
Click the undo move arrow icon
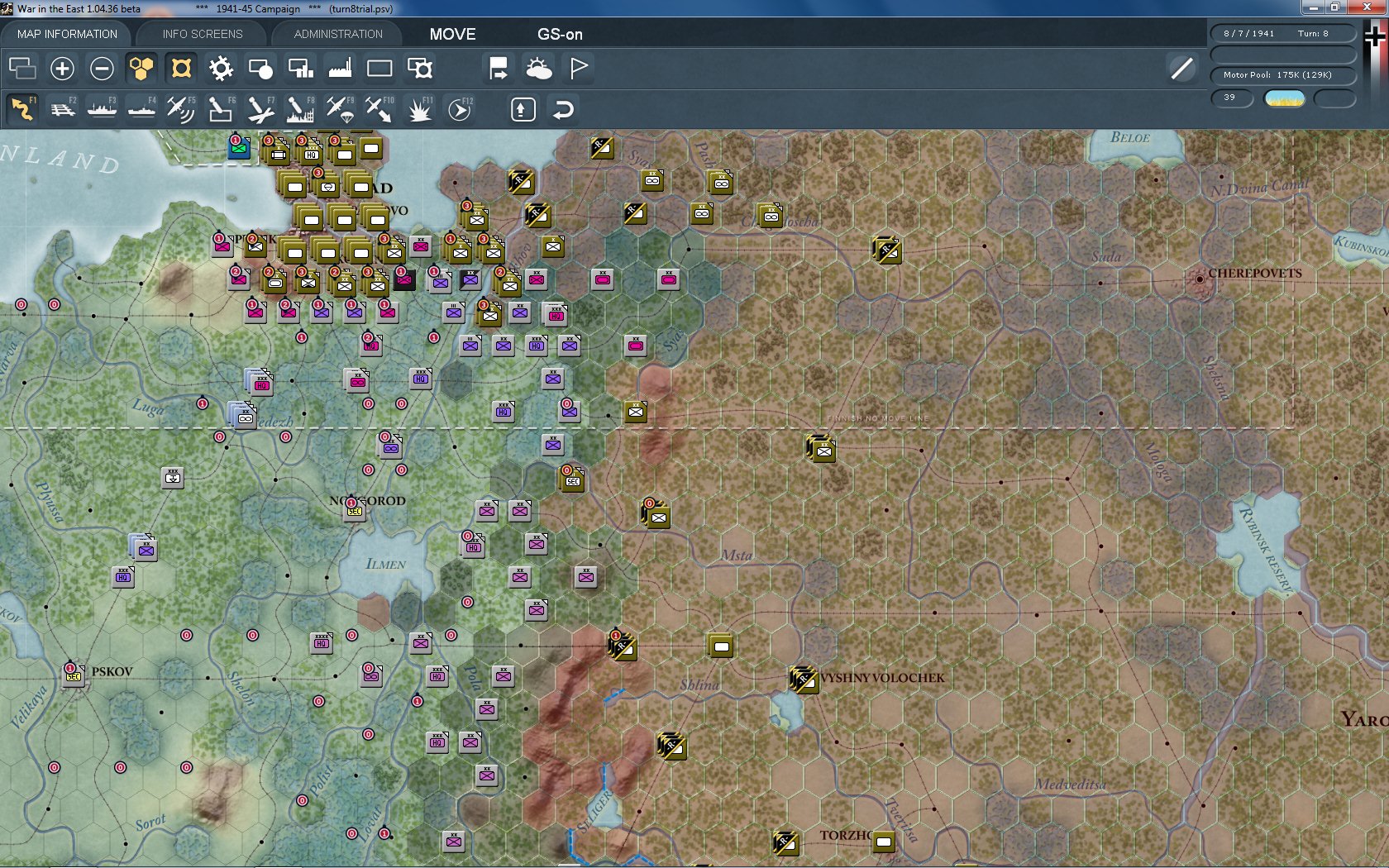563,109
